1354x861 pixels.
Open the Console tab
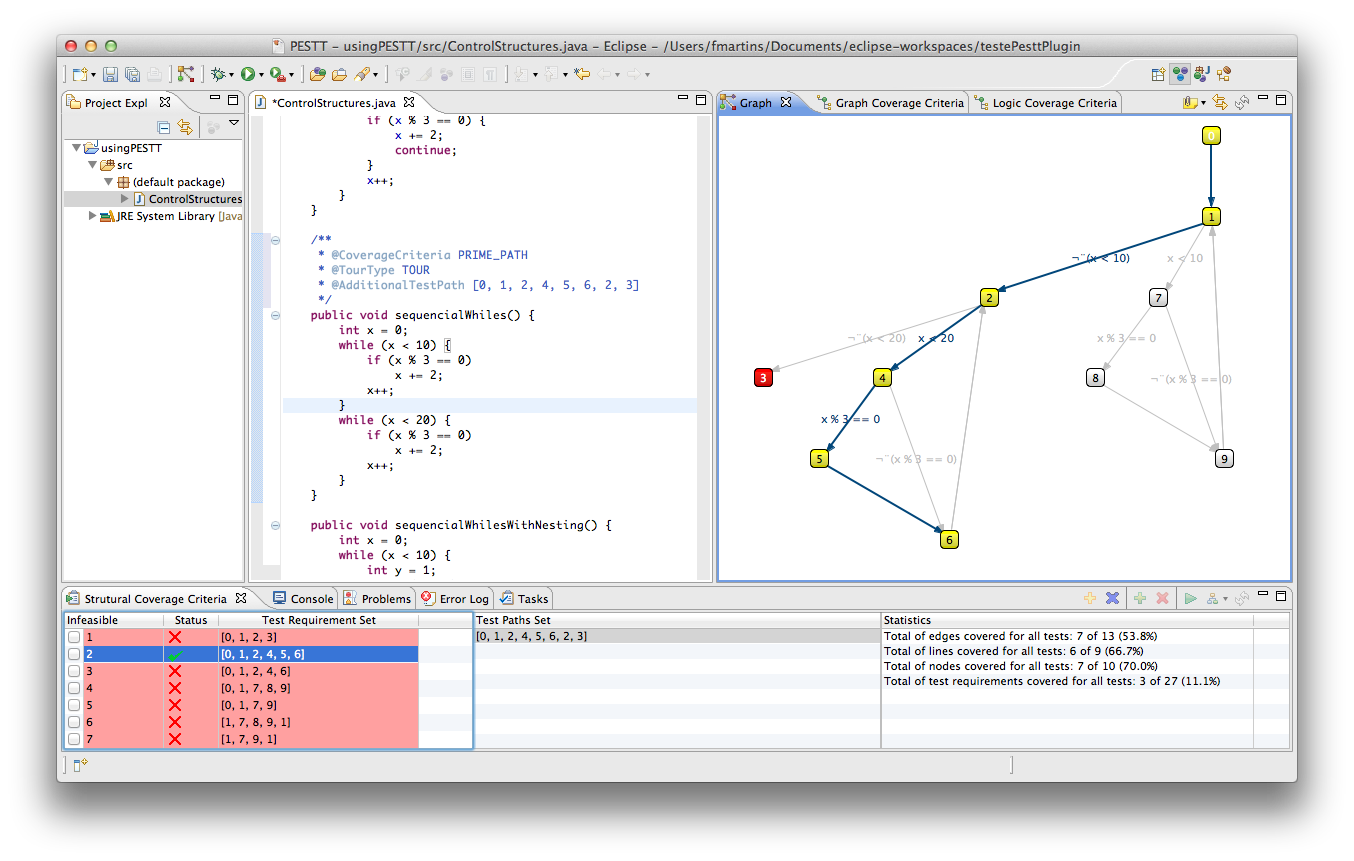click(x=303, y=598)
